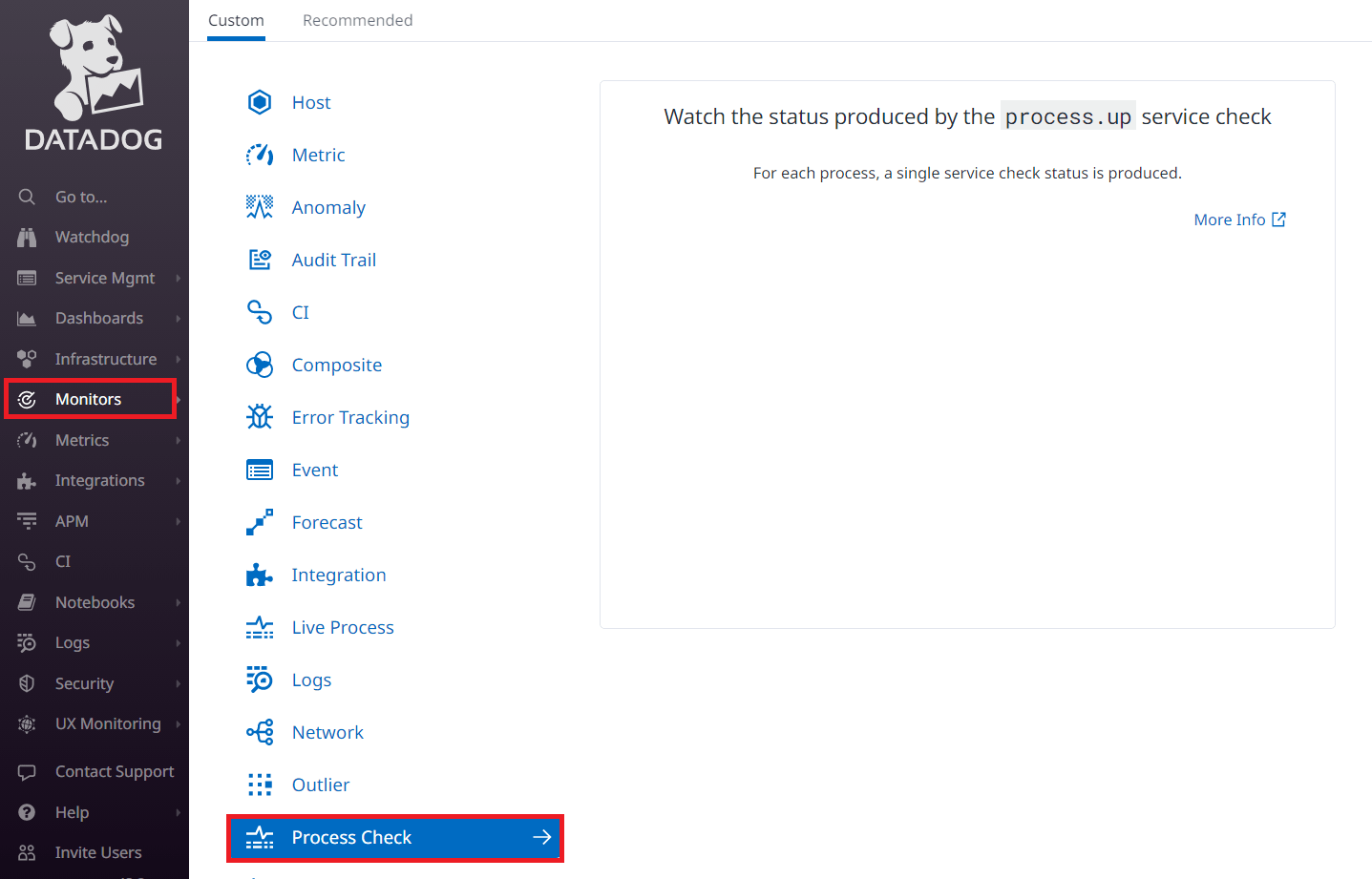Image resolution: width=1372 pixels, height=879 pixels.
Task: Click the Event monitor icon
Action: point(260,470)
